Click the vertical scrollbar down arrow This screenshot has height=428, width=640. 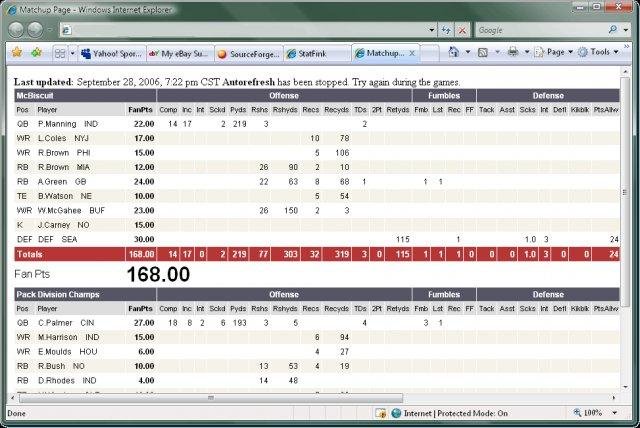[x=625, y=386]
